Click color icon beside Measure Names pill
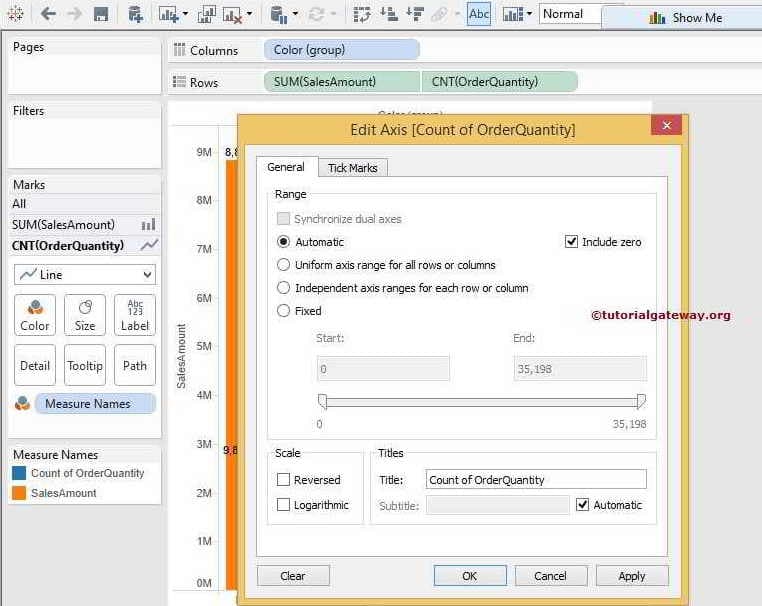This screenshot has height=606, width=762. [22, 403]
